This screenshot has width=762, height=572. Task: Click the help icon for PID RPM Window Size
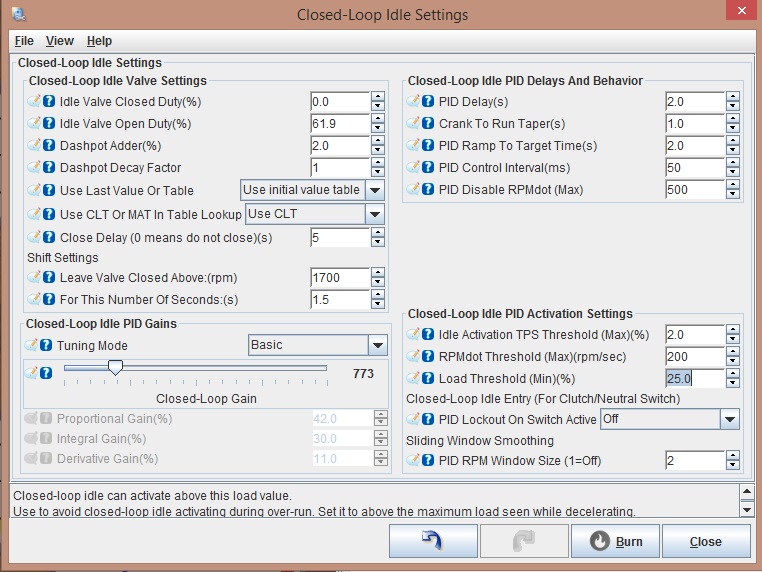[428, 460]
